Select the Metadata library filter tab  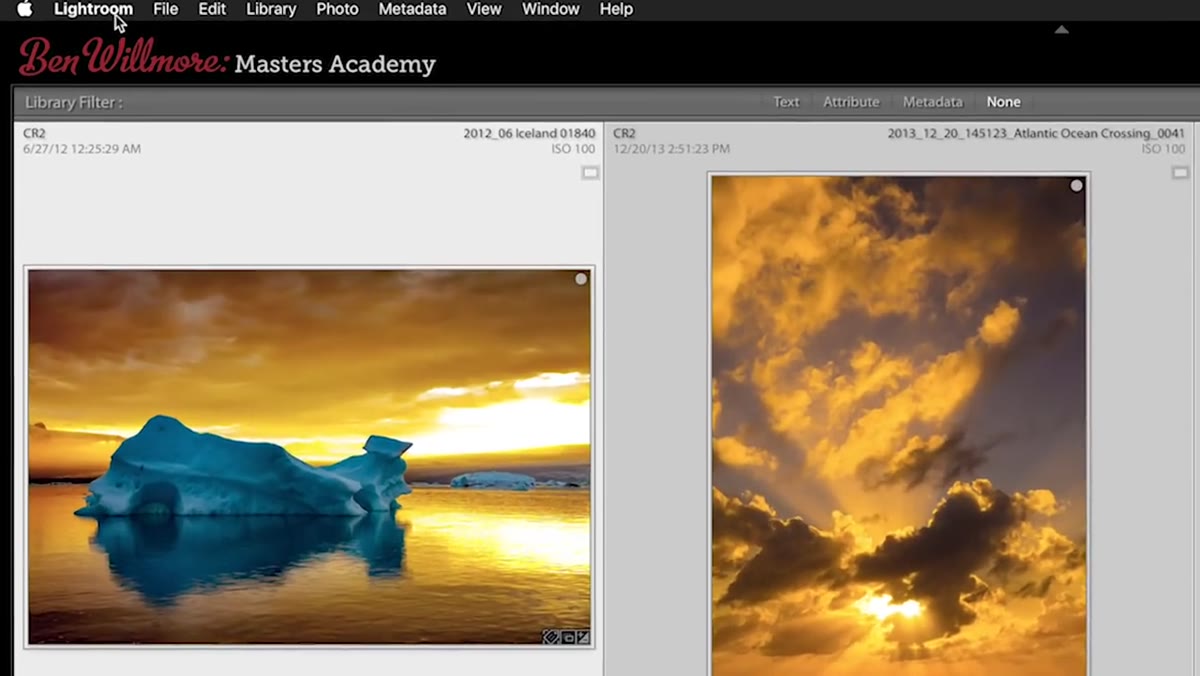click(933, 102)
